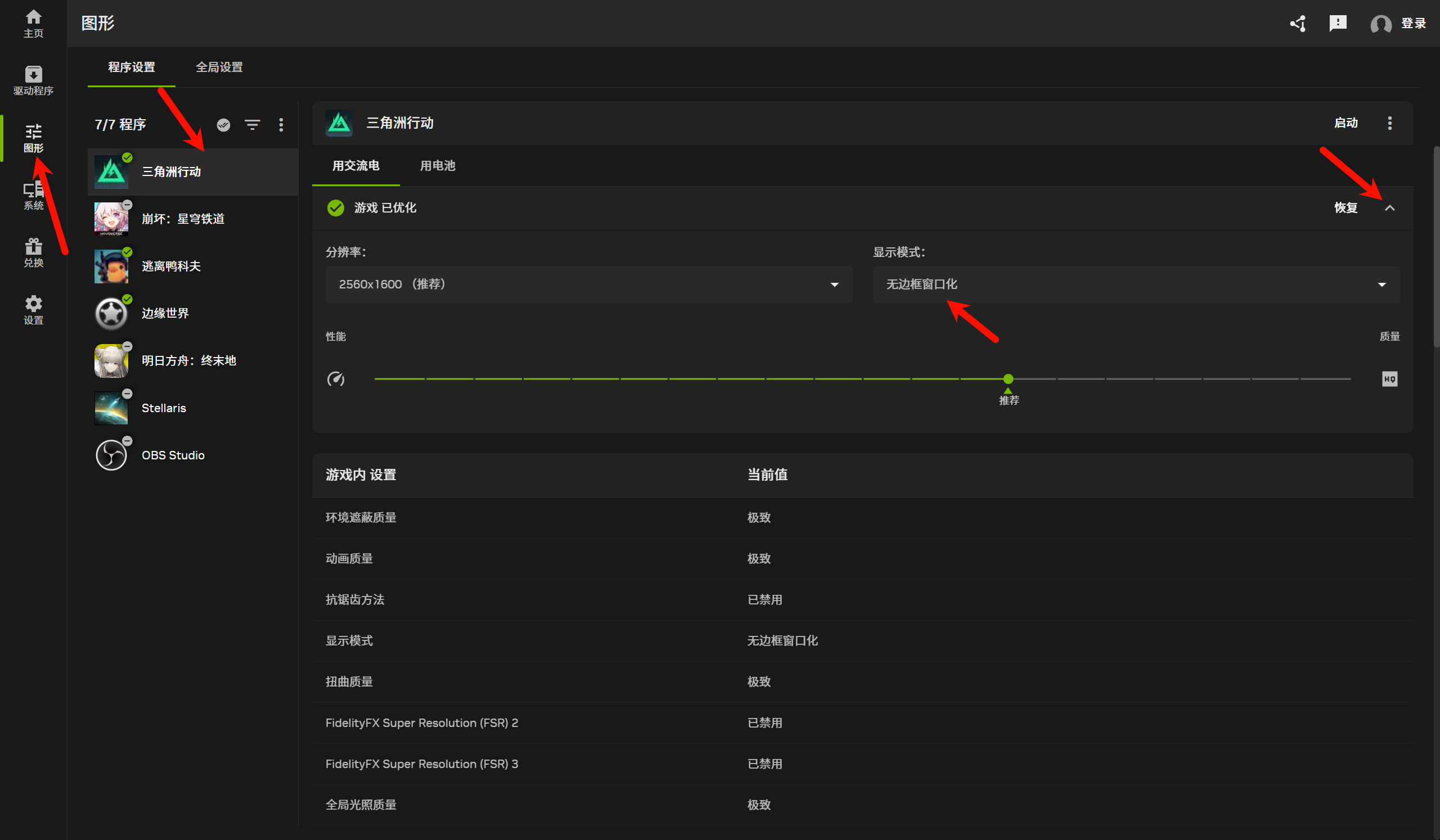Viewport: 1440px width, 840px height.
Task: Switch to the 全局设置 tab
Action: pyautogui.click(x=219, y=67)
